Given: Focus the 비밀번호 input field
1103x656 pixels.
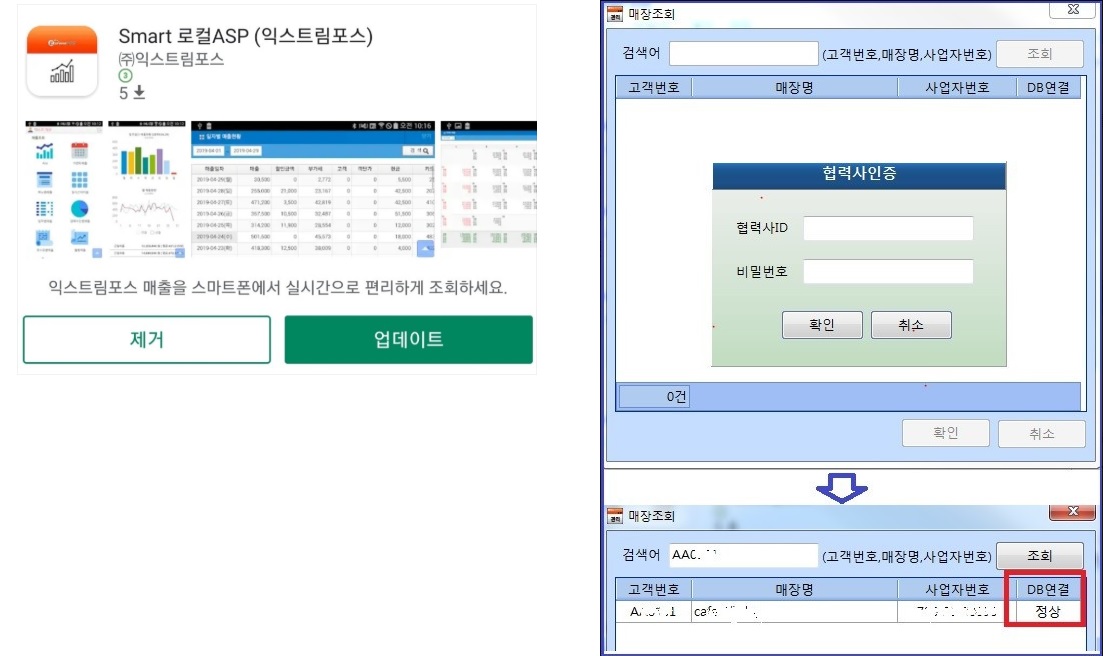Looking at the screenshot, I should pos(887,272).
